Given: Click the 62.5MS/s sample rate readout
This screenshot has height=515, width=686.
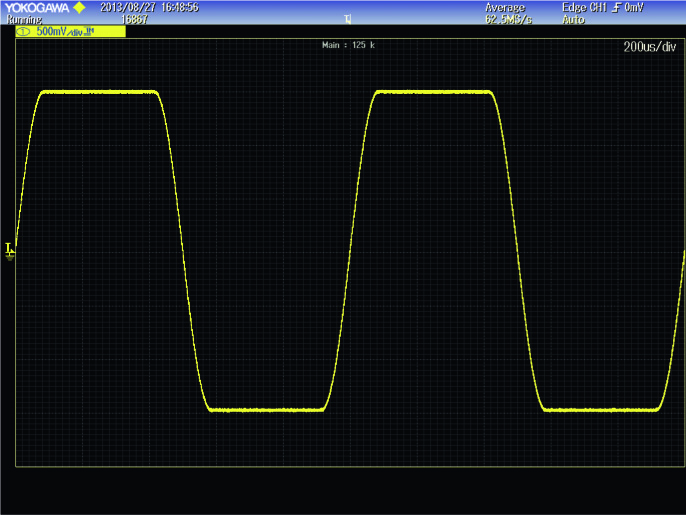Looking at the screenshot, I should point(508,19).
